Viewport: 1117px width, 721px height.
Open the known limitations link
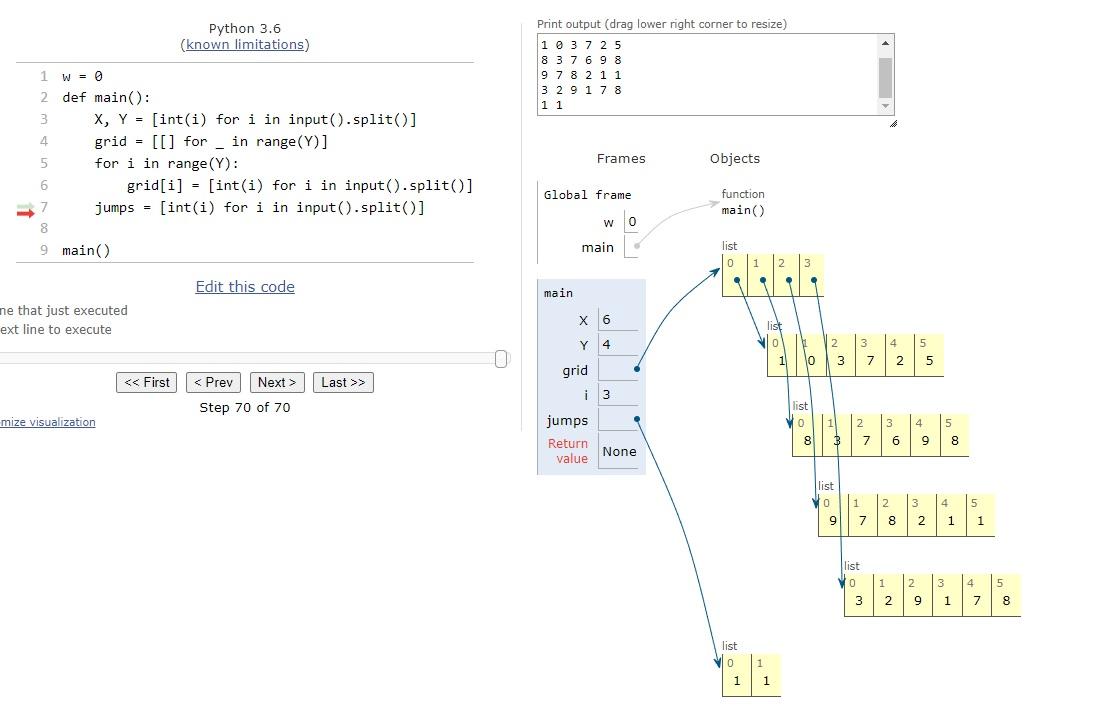243,44
